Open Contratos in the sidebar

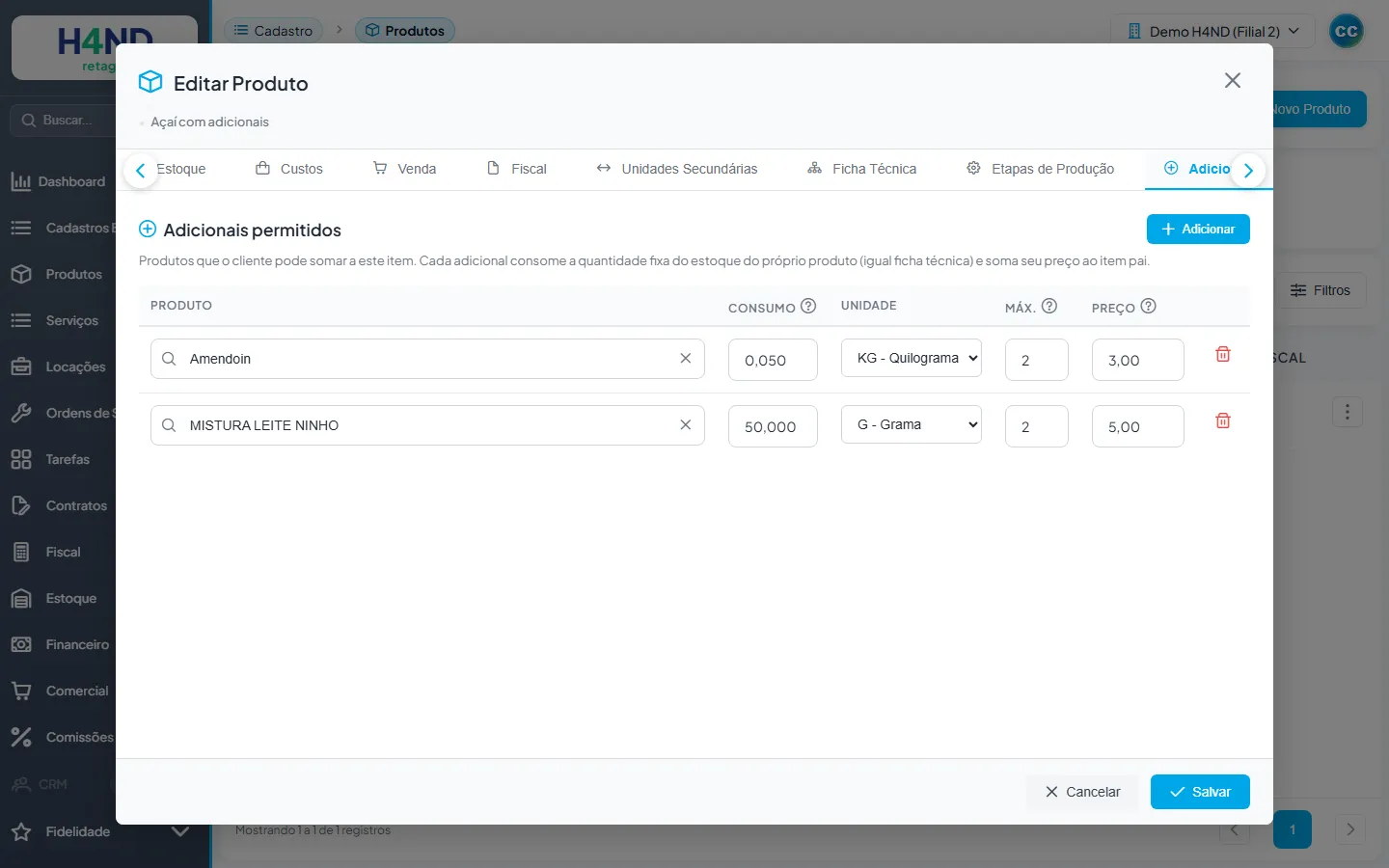(58, 505)
